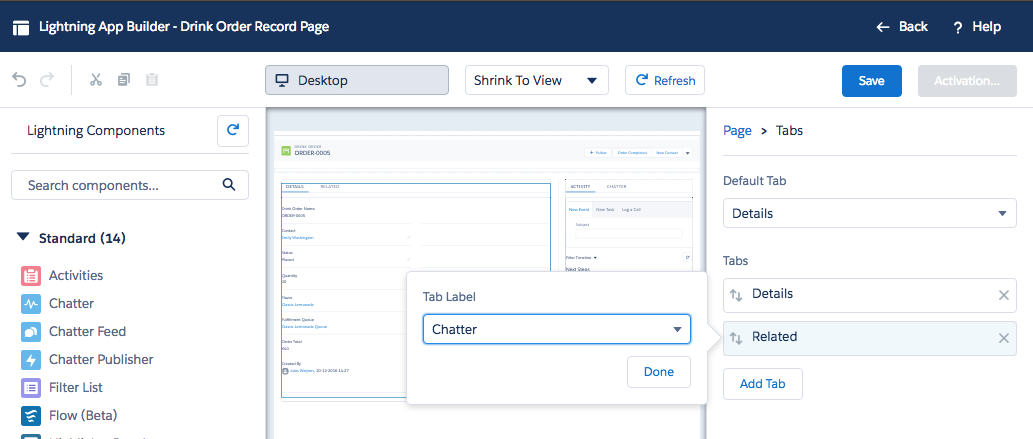Save the page
Viewport: 1033px width, 439px height.
pos(871,81)
